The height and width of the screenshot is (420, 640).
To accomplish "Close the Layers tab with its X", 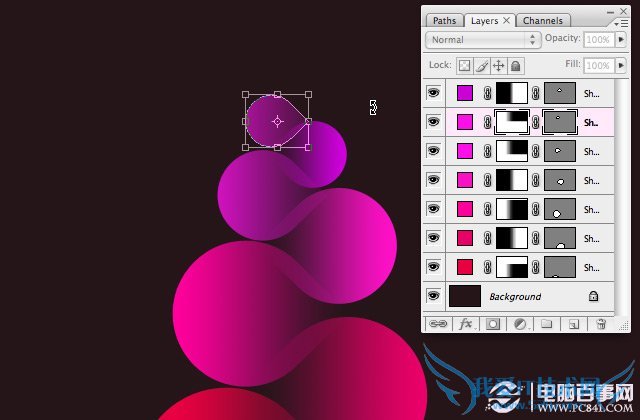I will pyautogui.click(x=506, y=20).
